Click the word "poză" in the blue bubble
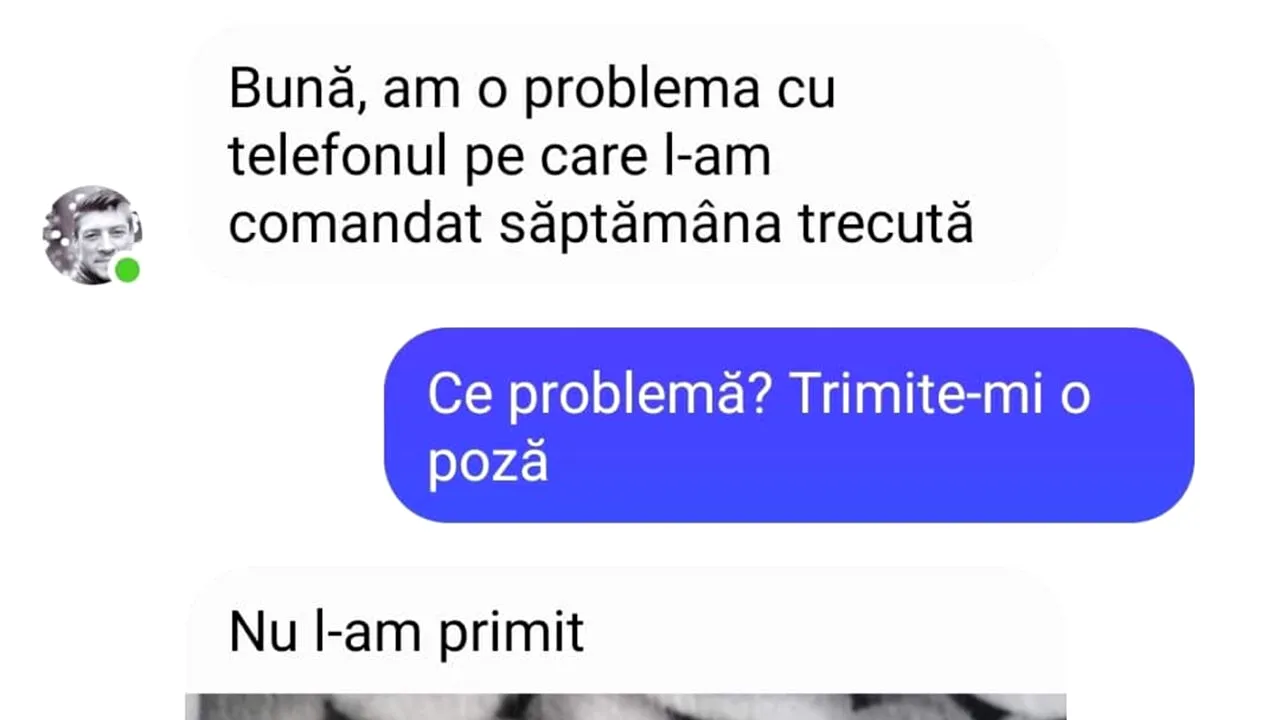This screenshot has height=720, width=1280. tap(488, 465)
